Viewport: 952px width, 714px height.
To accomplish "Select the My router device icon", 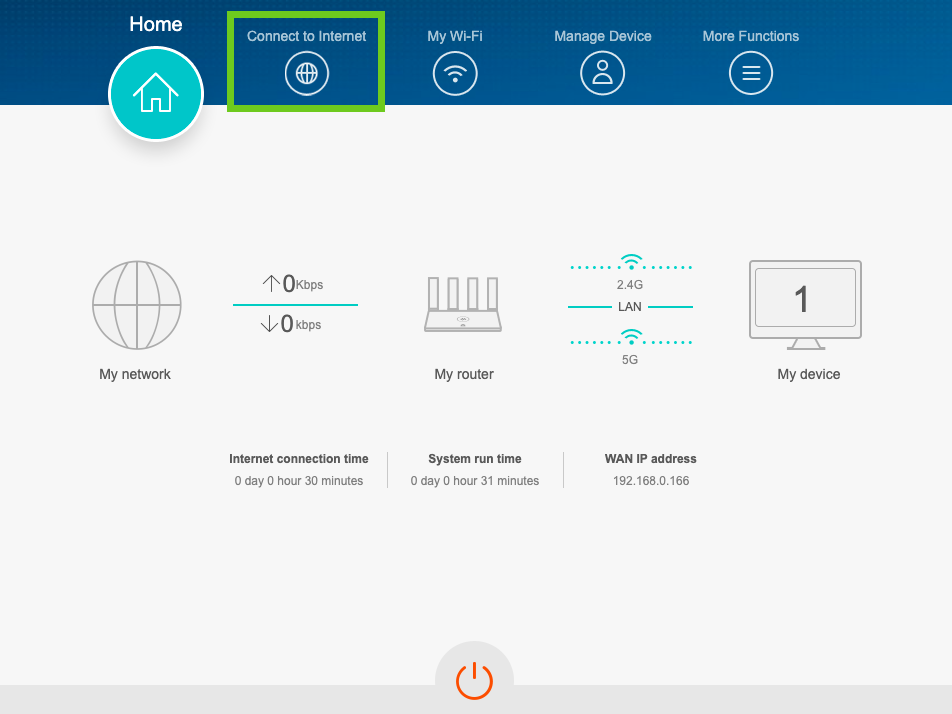I will click(464, 305).
